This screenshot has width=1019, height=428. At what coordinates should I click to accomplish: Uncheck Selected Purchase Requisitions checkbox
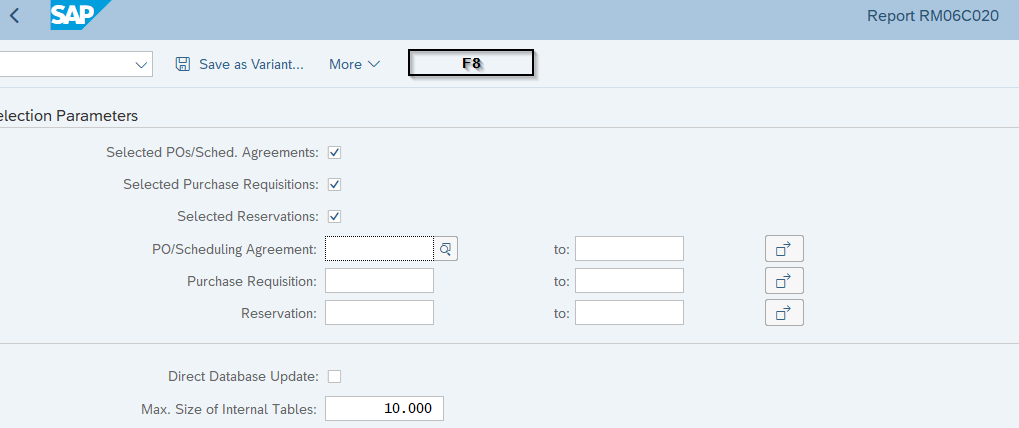335,185
